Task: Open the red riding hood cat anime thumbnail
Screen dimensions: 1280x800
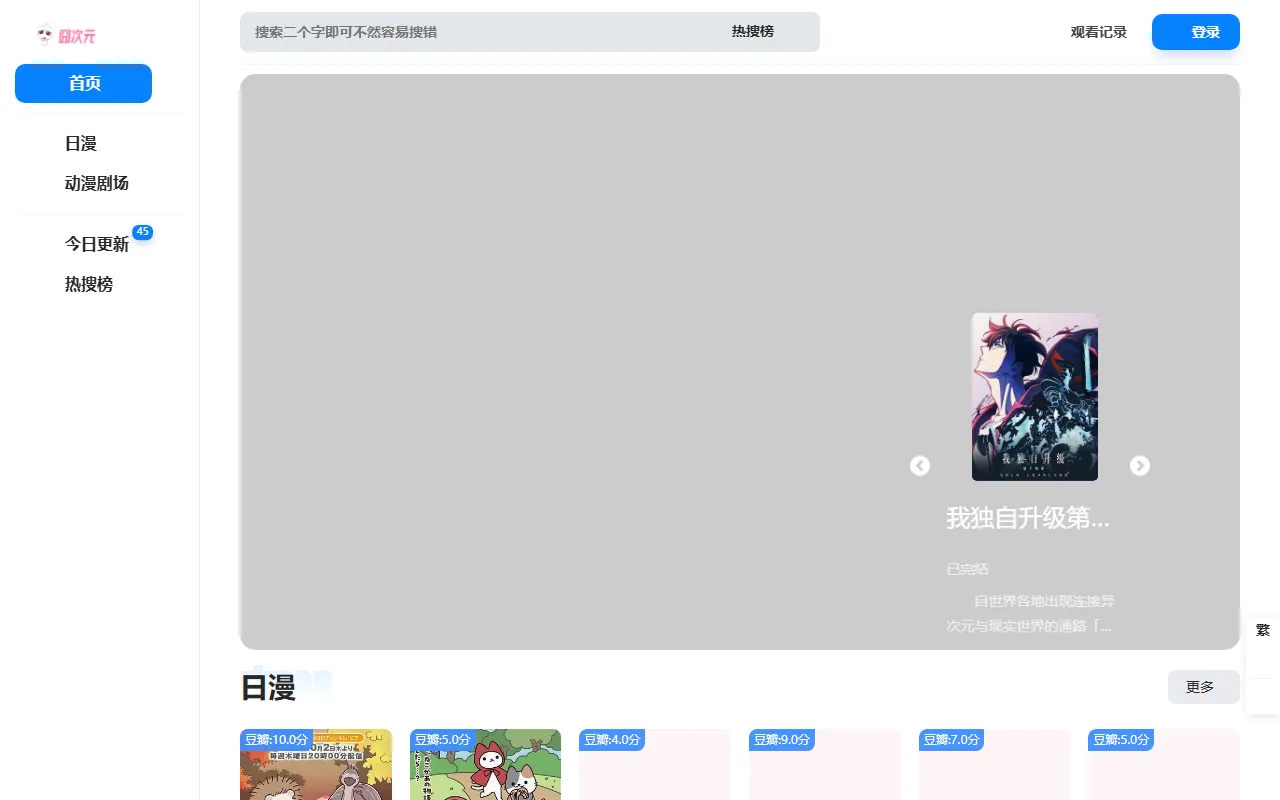Action: [x=485, y=768]
